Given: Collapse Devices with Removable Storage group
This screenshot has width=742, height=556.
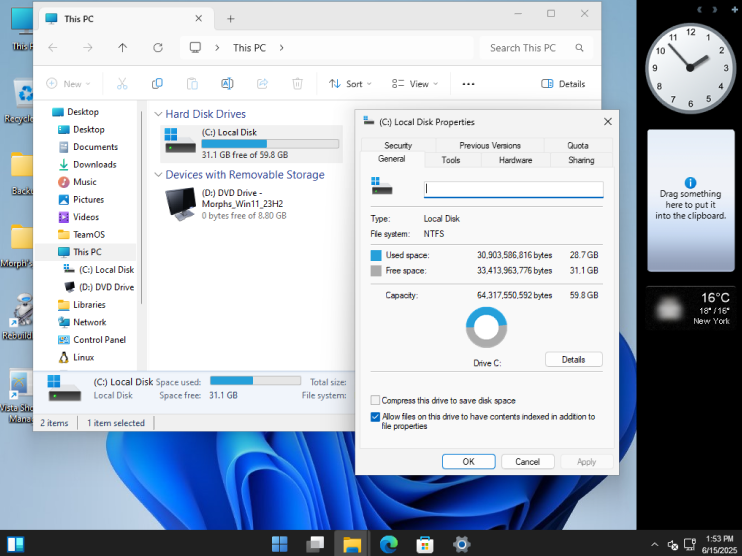Looking at the screenshot, I should coord(158,175).
